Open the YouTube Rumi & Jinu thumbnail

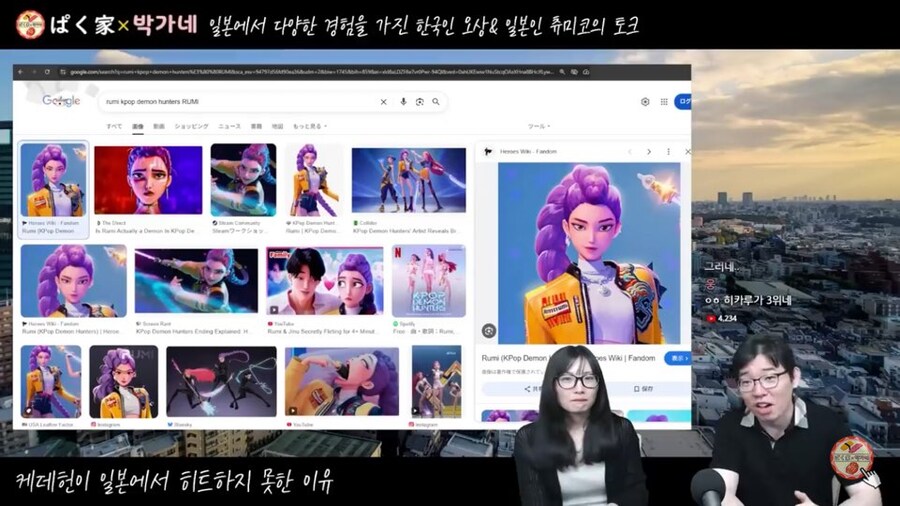[325, 281]
